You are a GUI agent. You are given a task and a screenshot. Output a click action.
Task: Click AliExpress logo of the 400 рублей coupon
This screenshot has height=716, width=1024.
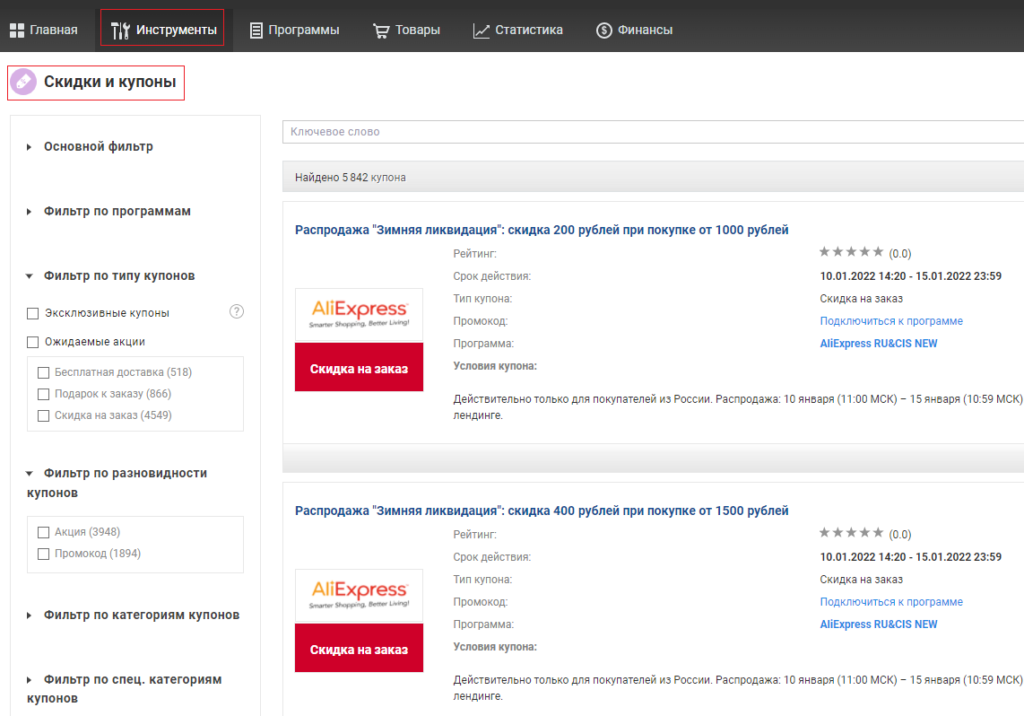[x=359, y=595]
